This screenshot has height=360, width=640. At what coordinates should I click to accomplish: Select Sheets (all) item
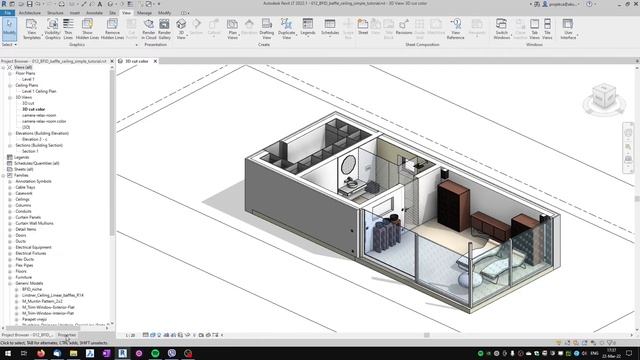point(24,169)
